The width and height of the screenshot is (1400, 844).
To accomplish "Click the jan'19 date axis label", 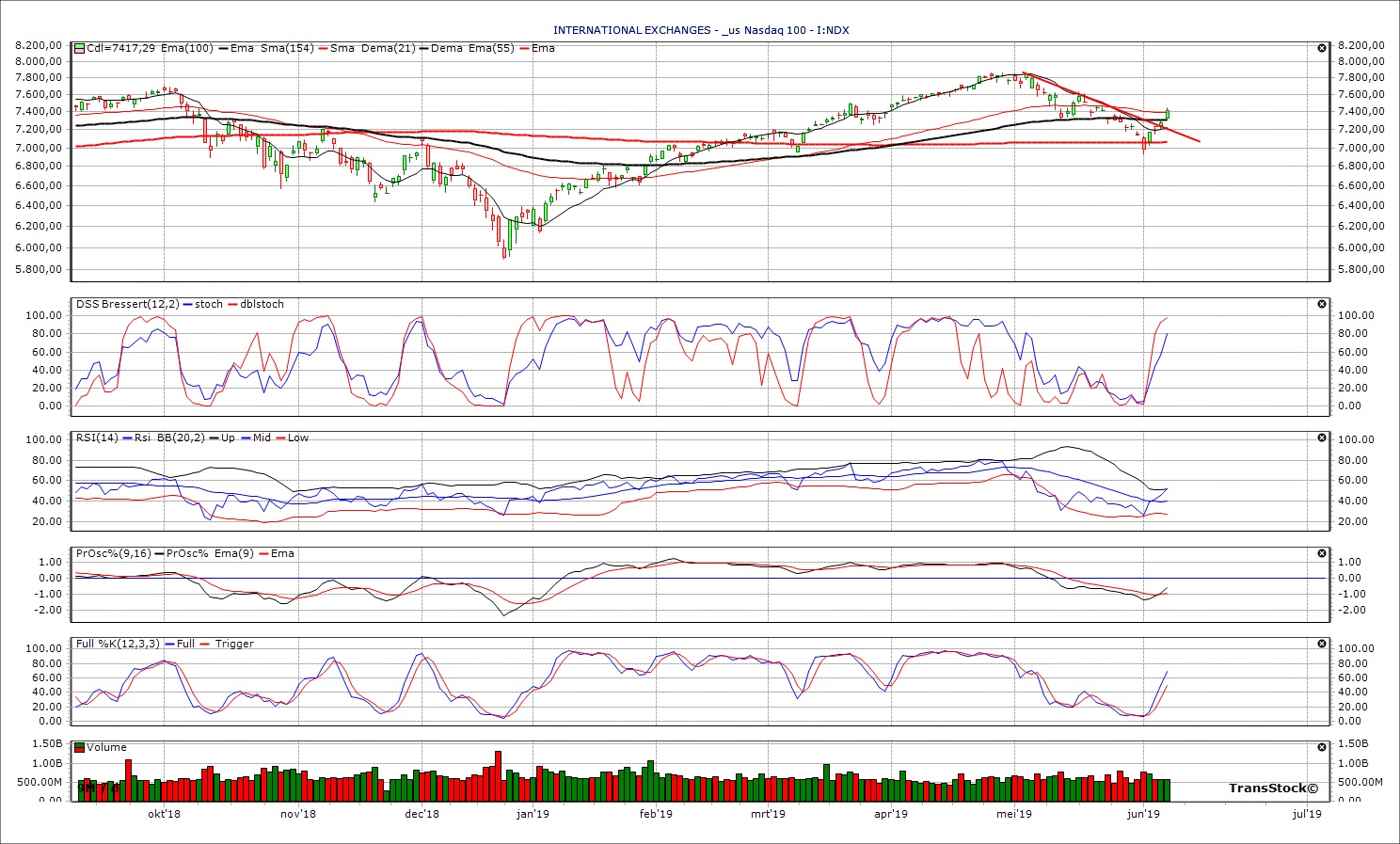I will pos(533,814).
